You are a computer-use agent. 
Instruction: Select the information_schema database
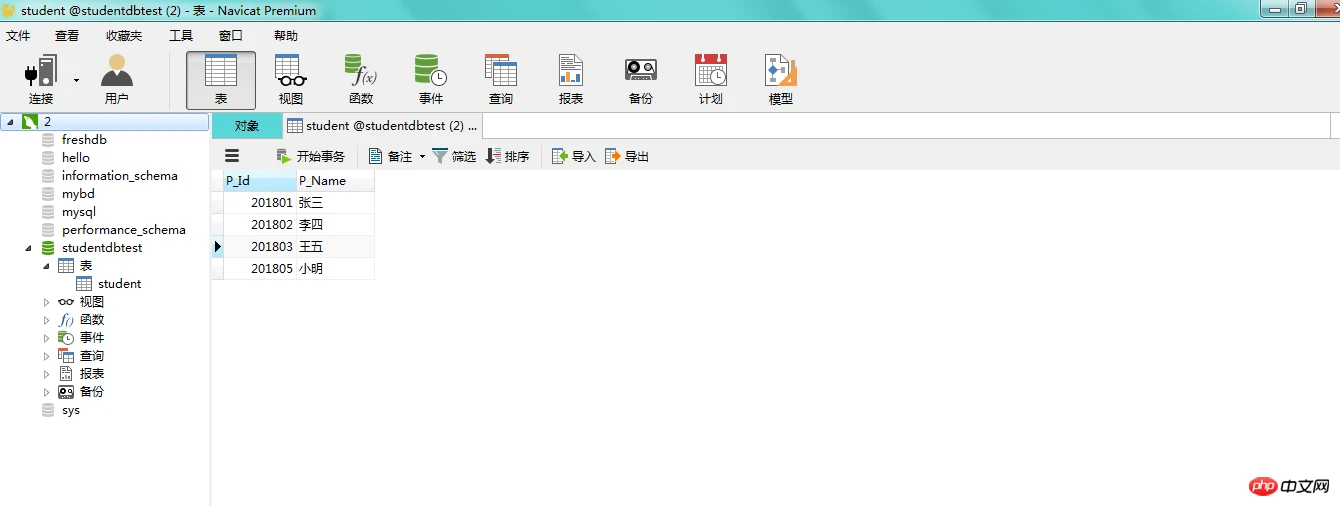[x=119, y=176]
